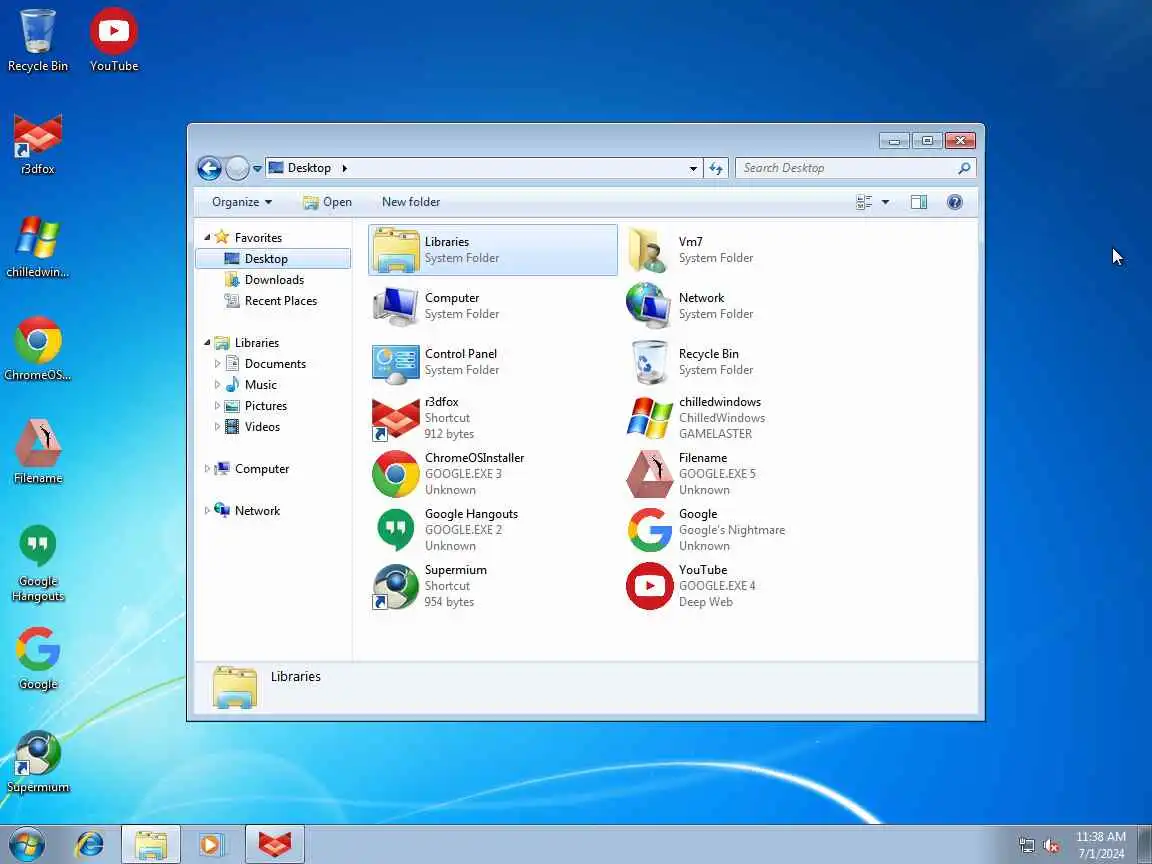Click the muted volume tray icon
This screenshot has height=864, width=1152.
coord(1051,846)
